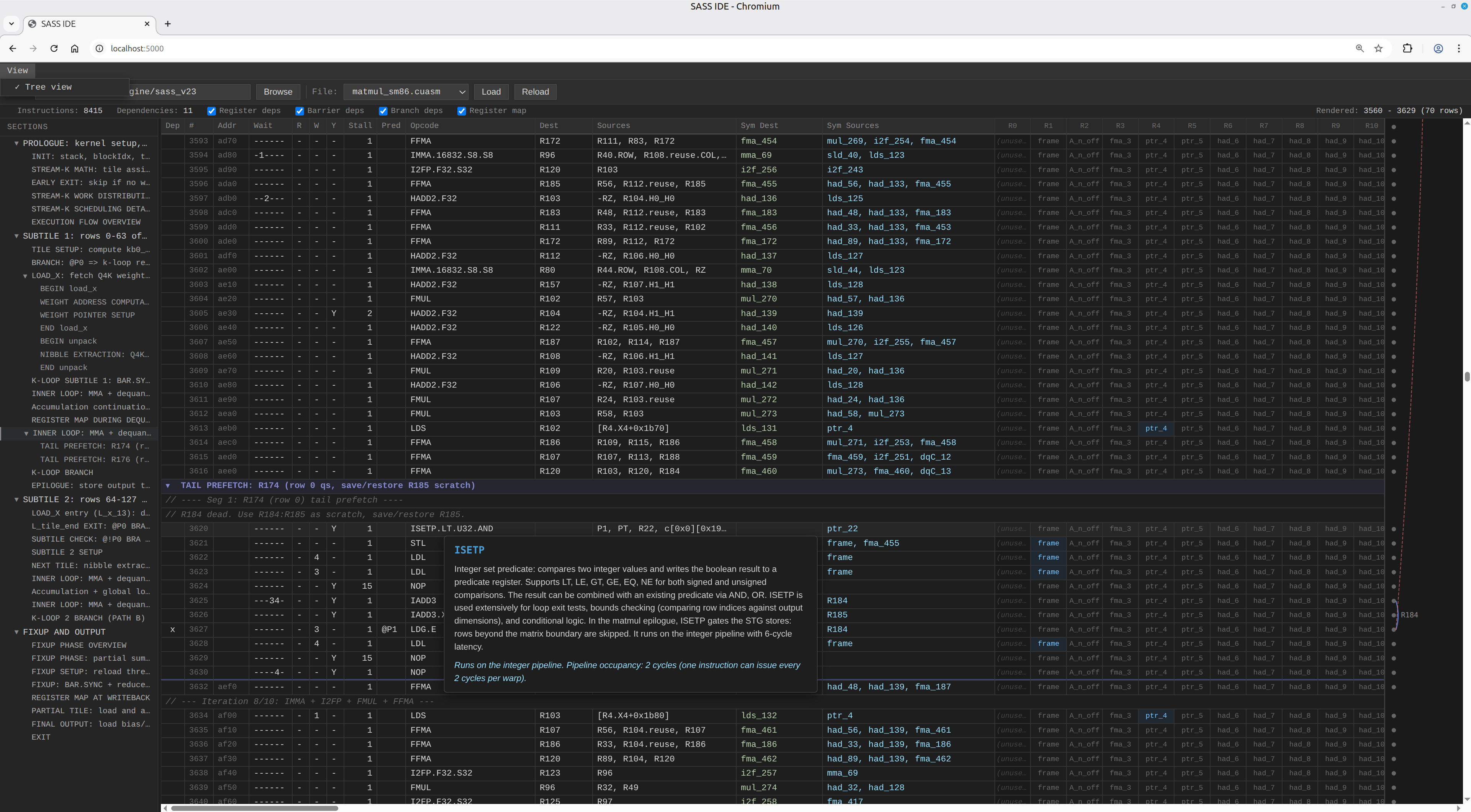
Task: Click the new tab plus icon
Action: pyautogui.click(x=167, y=23)
